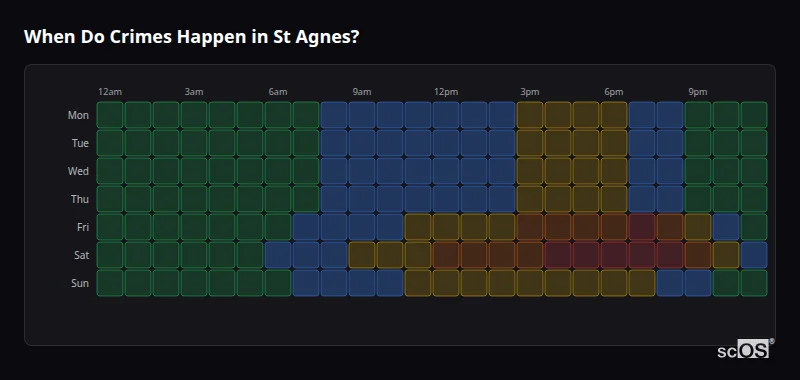Click the Thu row label
The width and height of the screenshot is (800, 380).
(x=80, y=199)
